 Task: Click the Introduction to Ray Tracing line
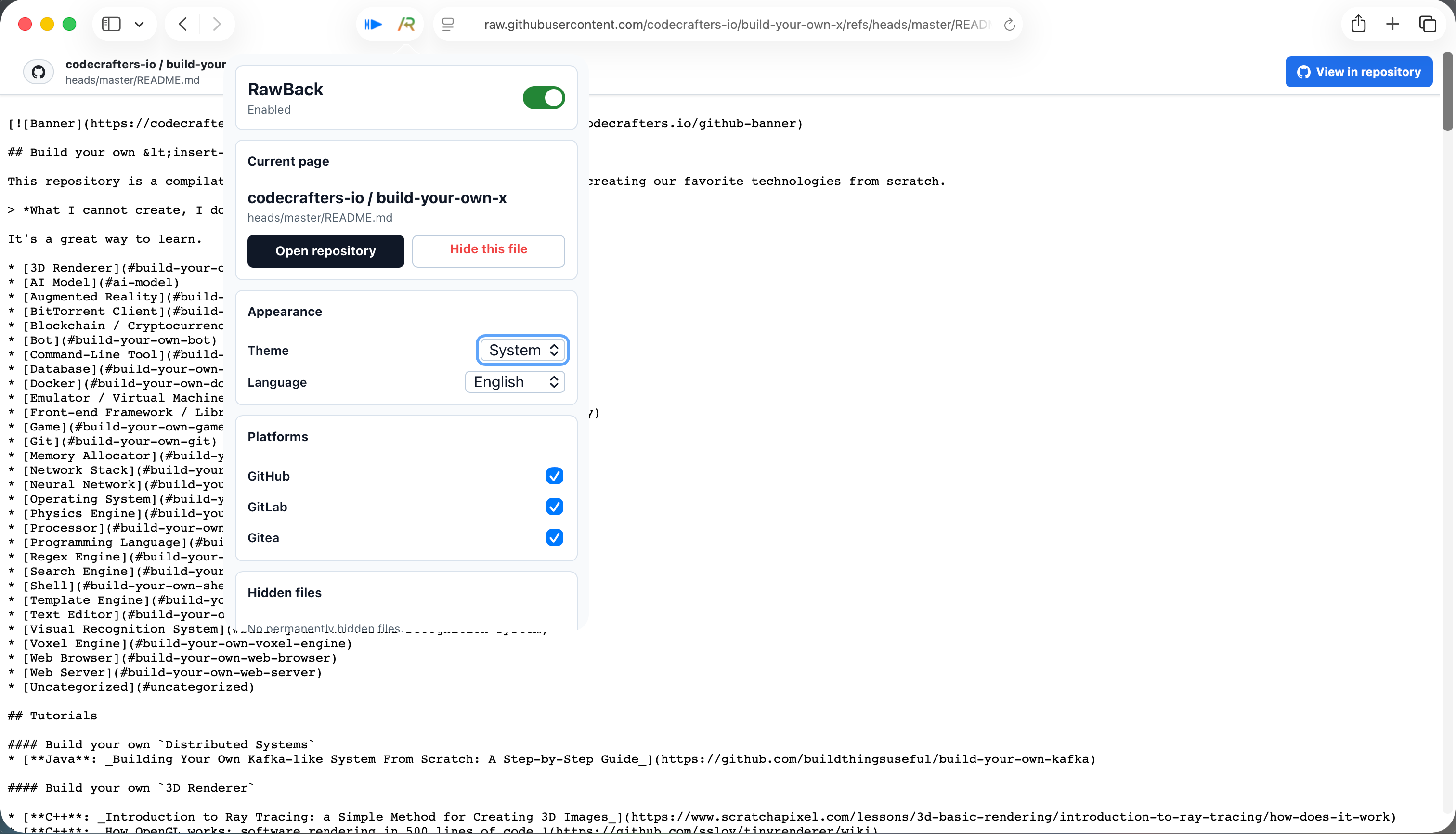[702, 817]
